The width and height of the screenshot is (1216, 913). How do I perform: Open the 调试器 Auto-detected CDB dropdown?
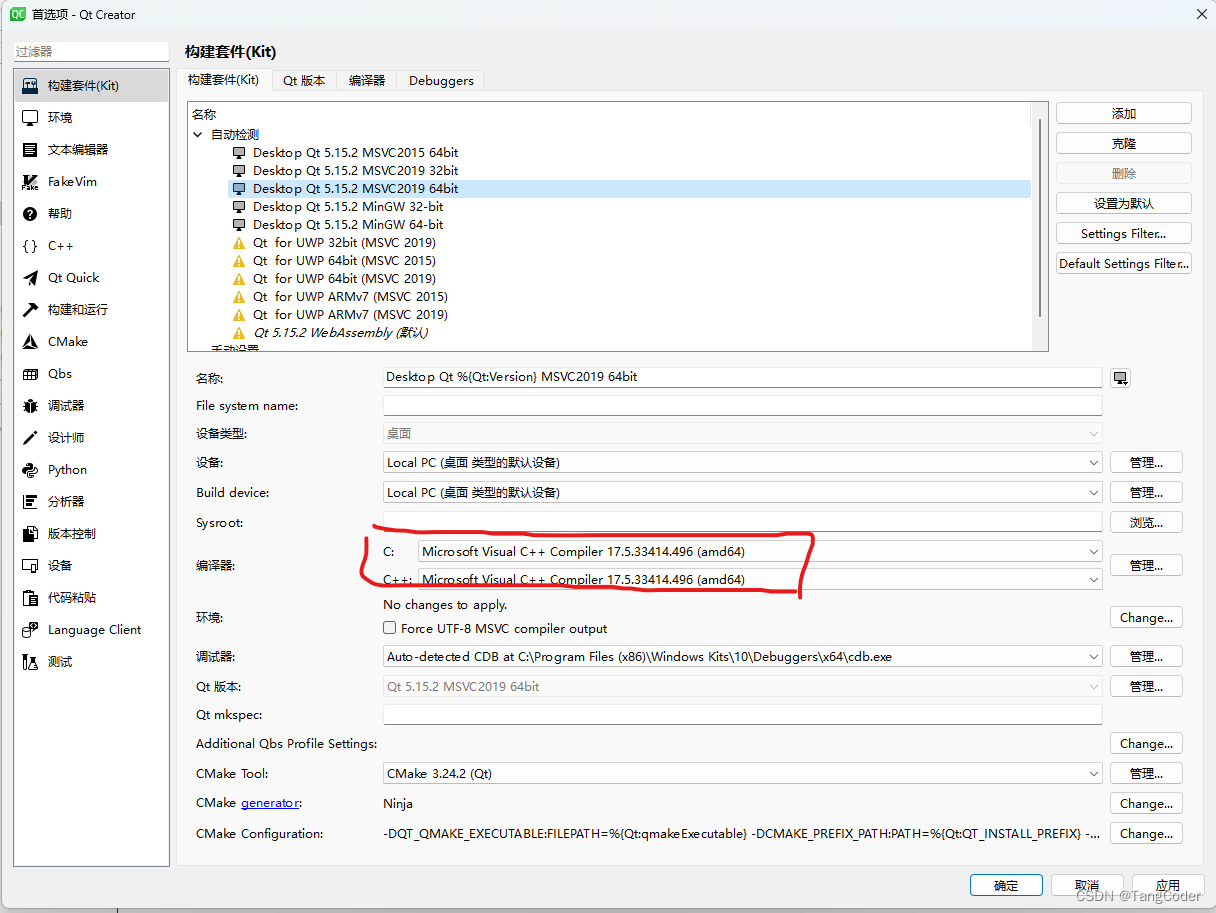point(743,657)
